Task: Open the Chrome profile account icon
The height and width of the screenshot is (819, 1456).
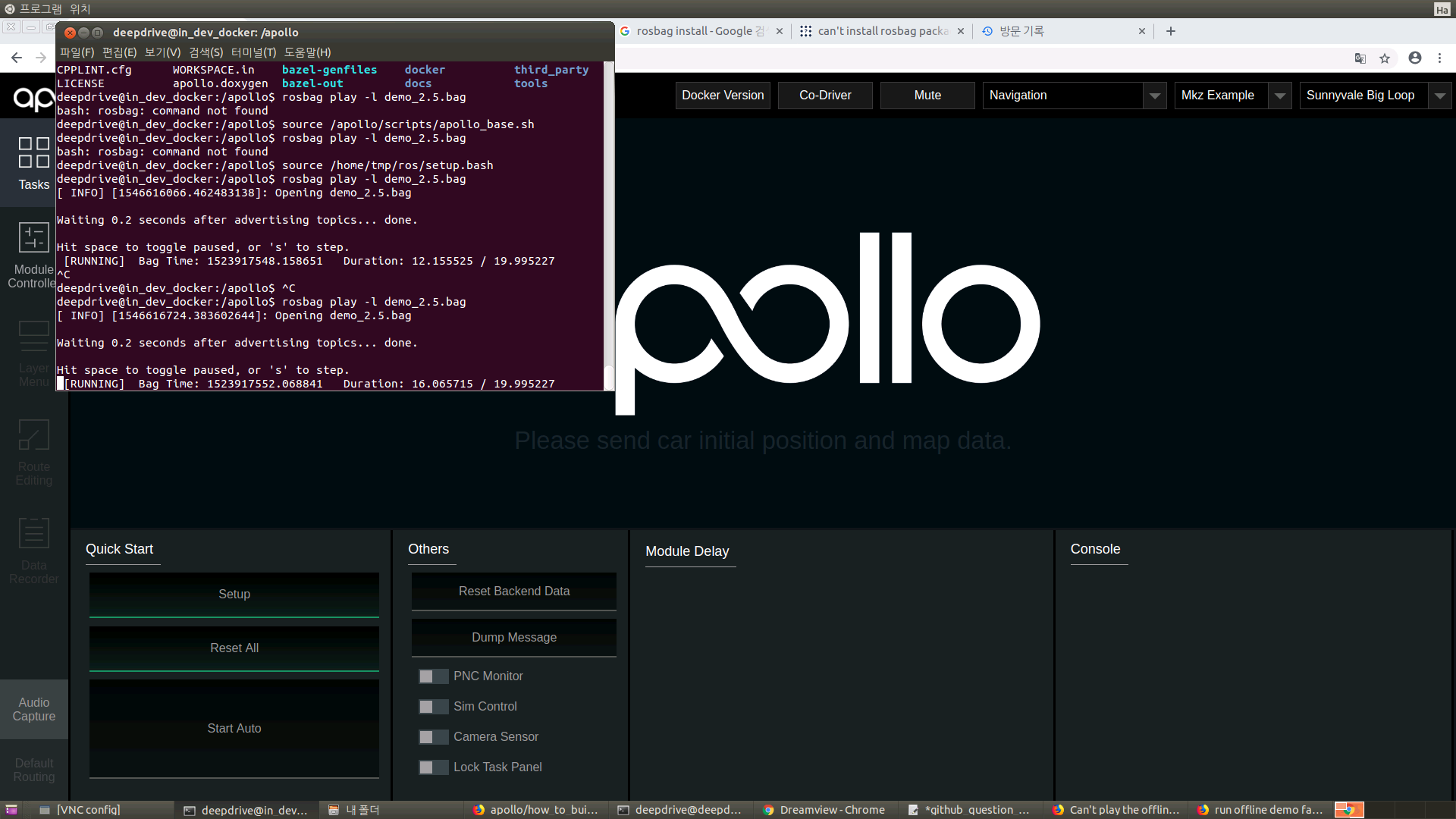Action: (1415, 58)
